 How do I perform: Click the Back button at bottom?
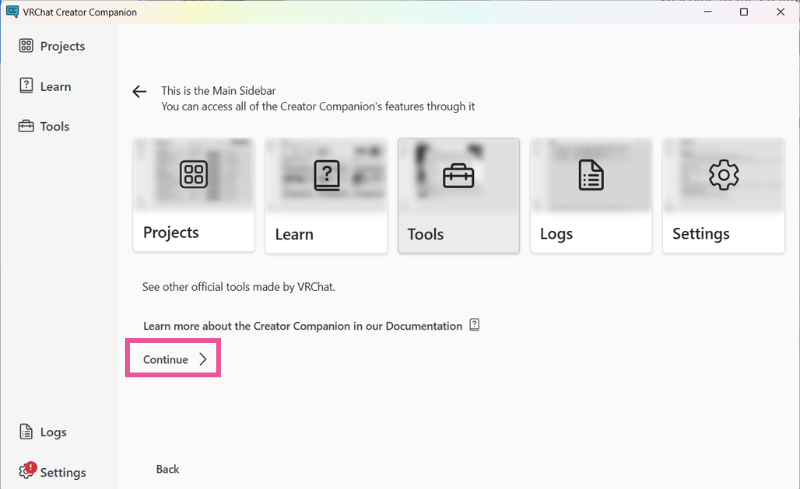(x=167, y=469)
